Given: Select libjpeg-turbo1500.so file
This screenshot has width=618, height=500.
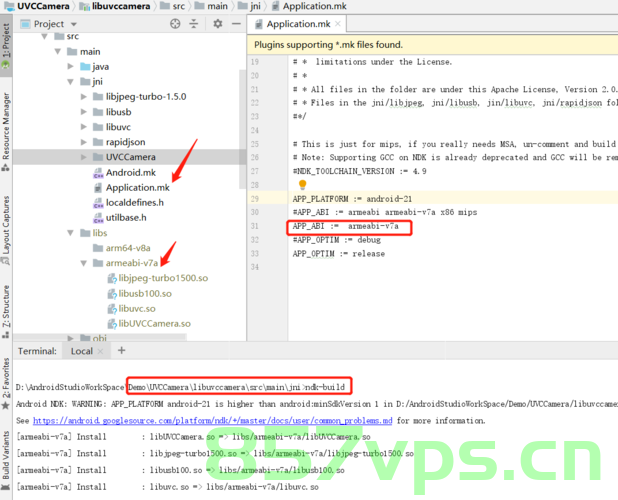Looking at the screenshot, I should (x=163, y=278).
